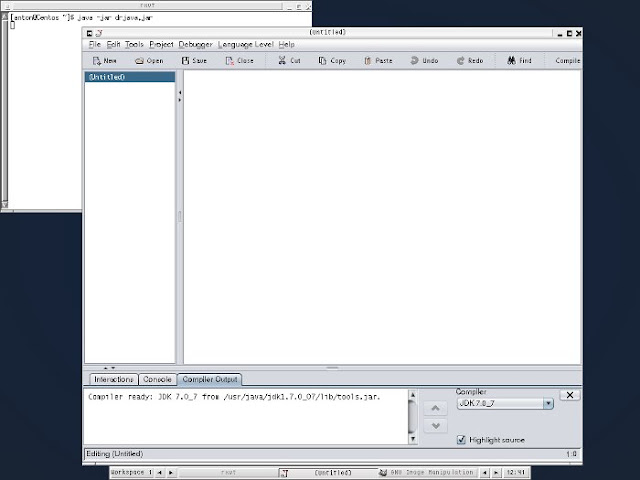
Task: Click the terminal window scrollbar
Action: click(4, 110)
